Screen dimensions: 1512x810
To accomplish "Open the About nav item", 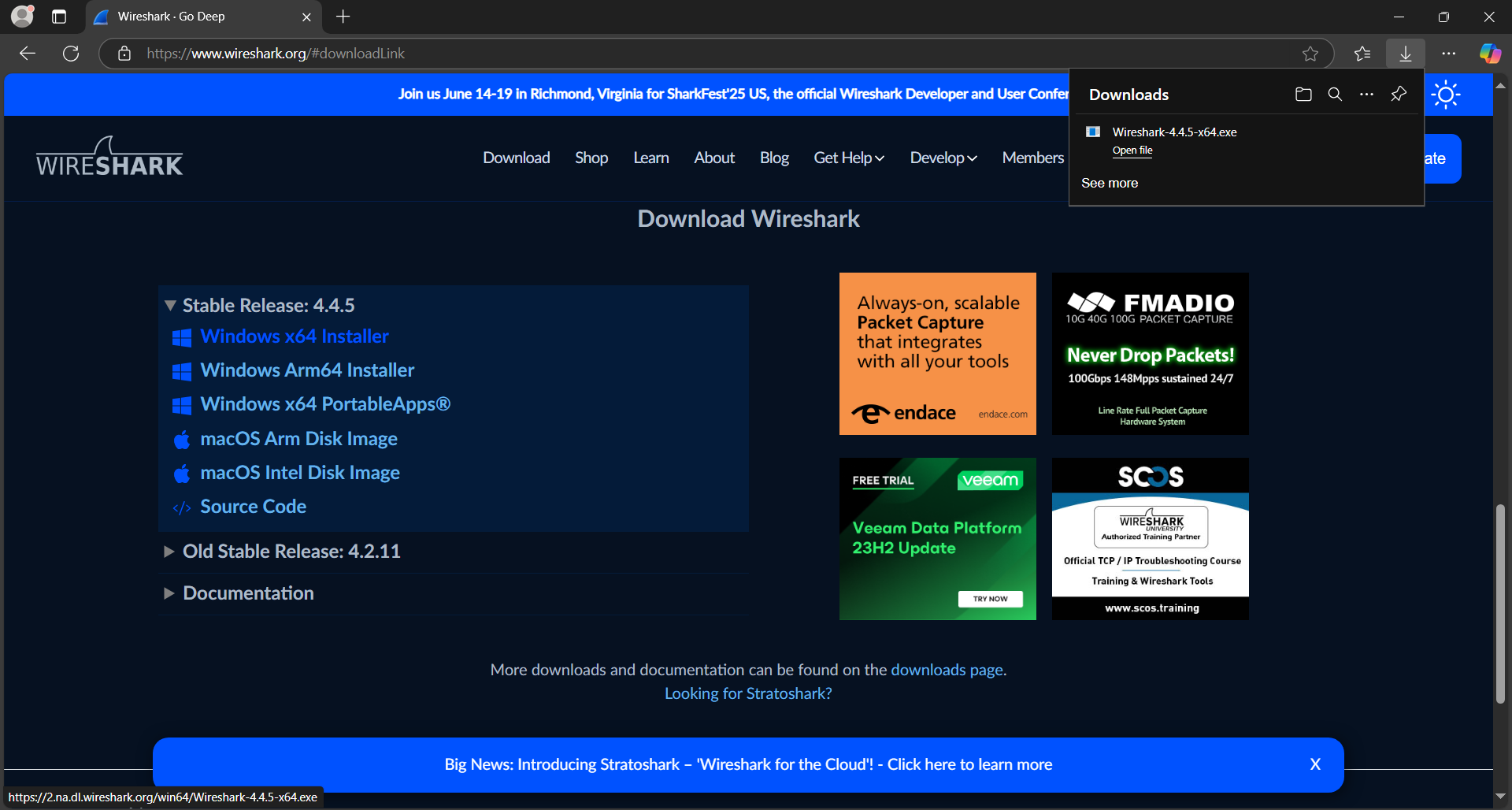I will (x=714, y=158).
